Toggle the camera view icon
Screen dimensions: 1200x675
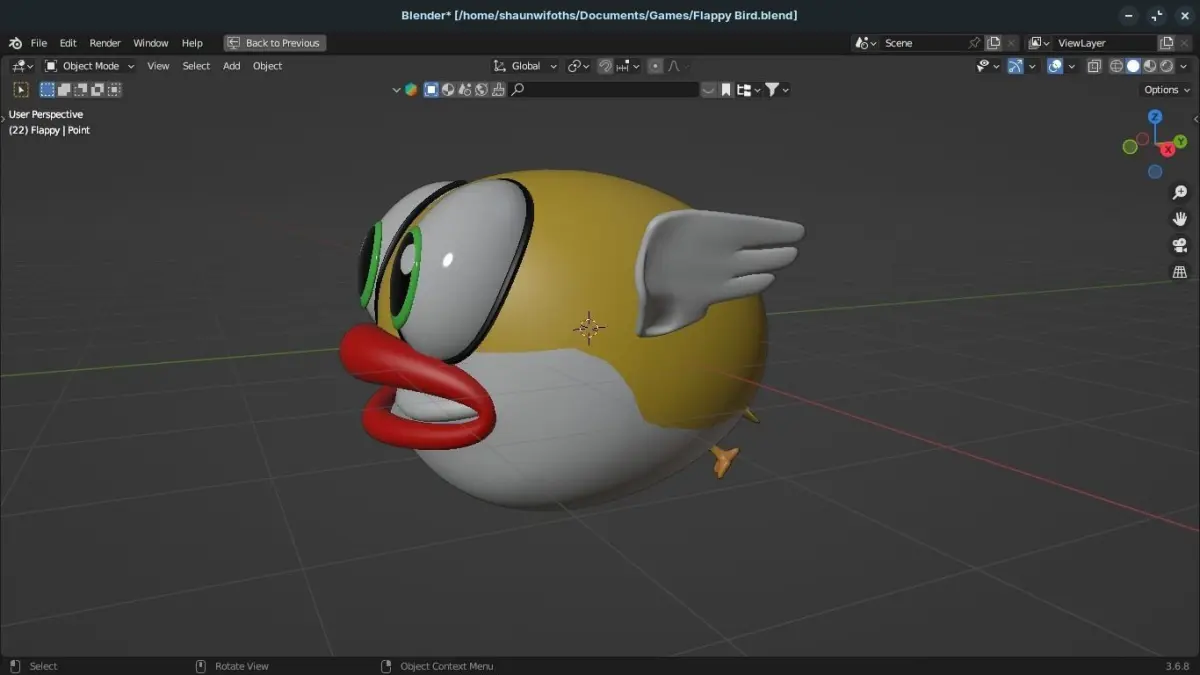pyautogui.click(x=1180, y=246)
